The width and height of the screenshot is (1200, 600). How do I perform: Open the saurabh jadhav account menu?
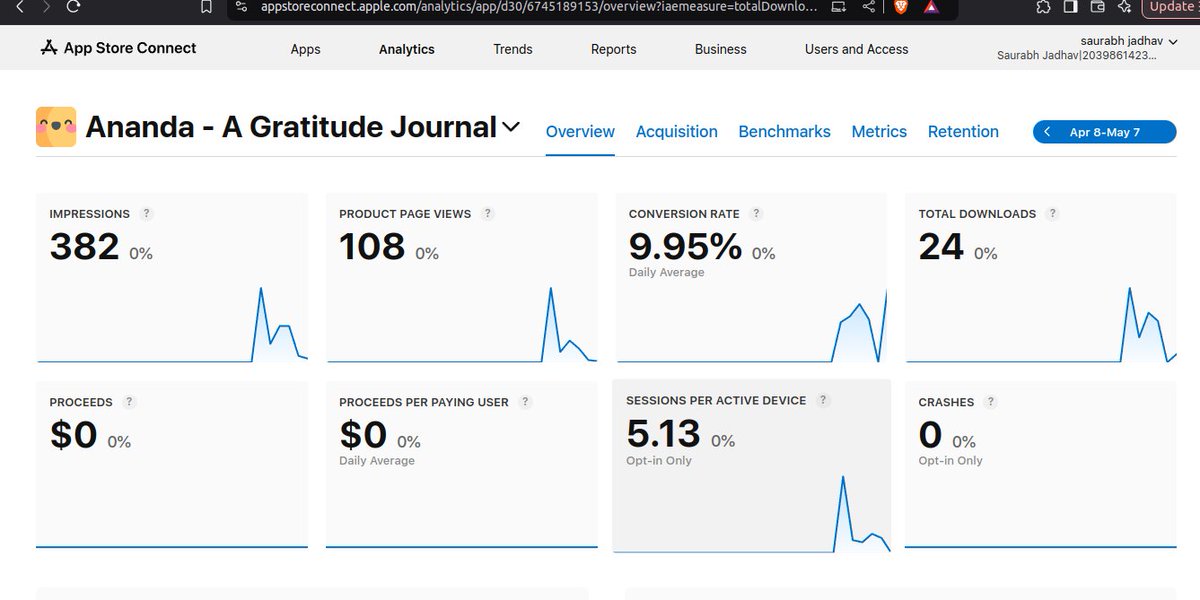pyautogui.click(x=1129, y=40)
